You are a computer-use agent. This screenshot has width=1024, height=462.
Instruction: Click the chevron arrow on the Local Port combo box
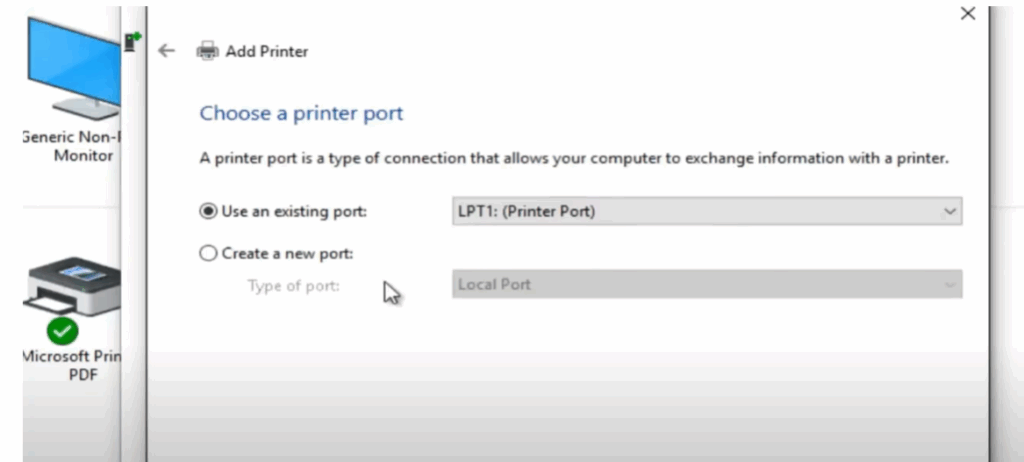tap(949, 284)
